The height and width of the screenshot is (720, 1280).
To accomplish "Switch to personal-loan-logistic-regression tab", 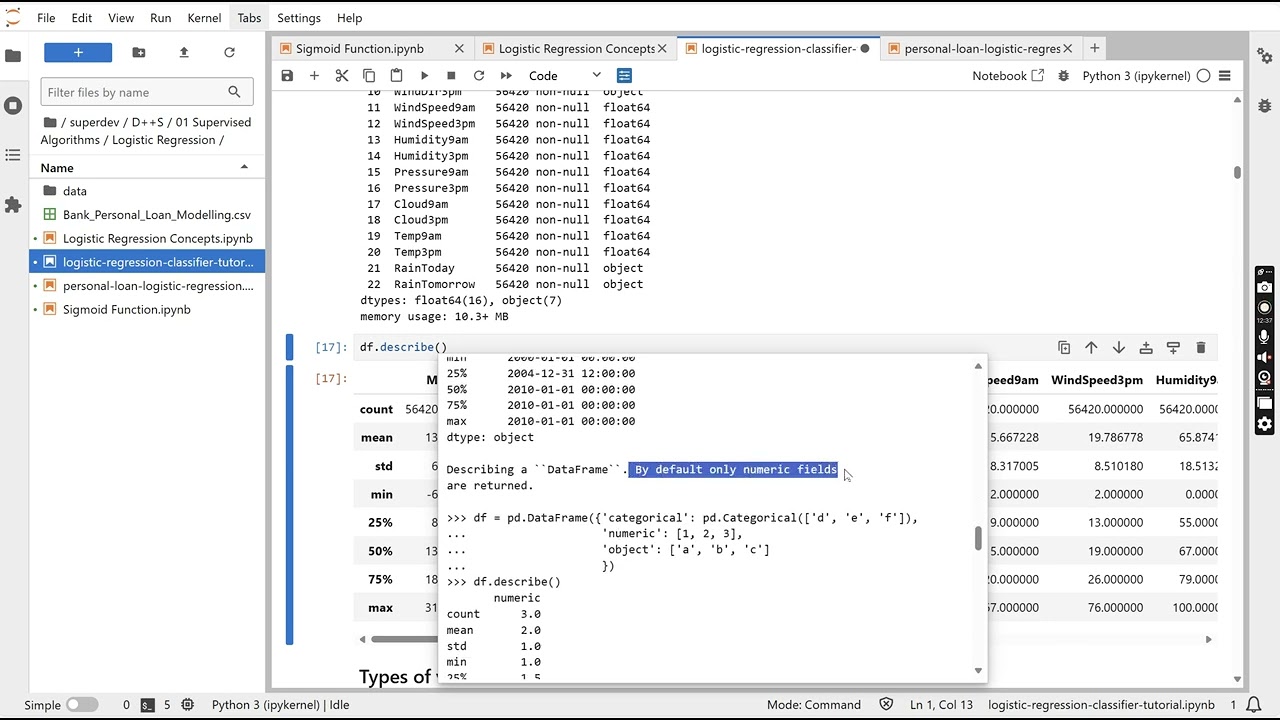I will tap(982, 48).
